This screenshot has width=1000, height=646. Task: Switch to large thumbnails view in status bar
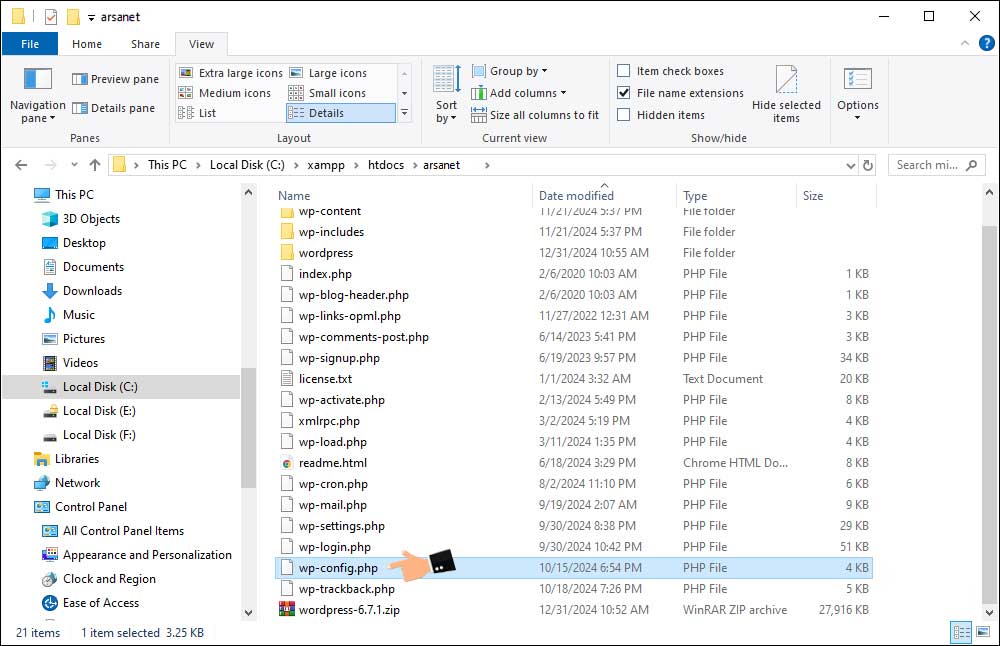point(983,632)
